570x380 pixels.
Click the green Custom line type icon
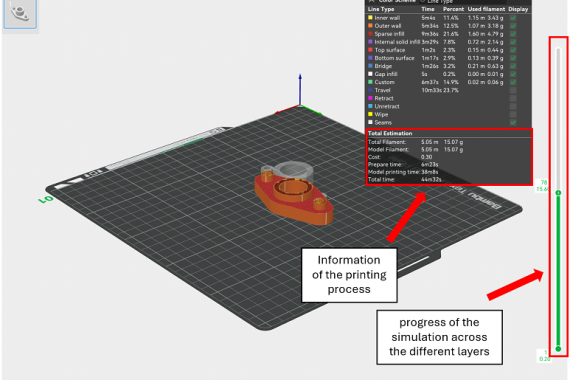point(370,82)
